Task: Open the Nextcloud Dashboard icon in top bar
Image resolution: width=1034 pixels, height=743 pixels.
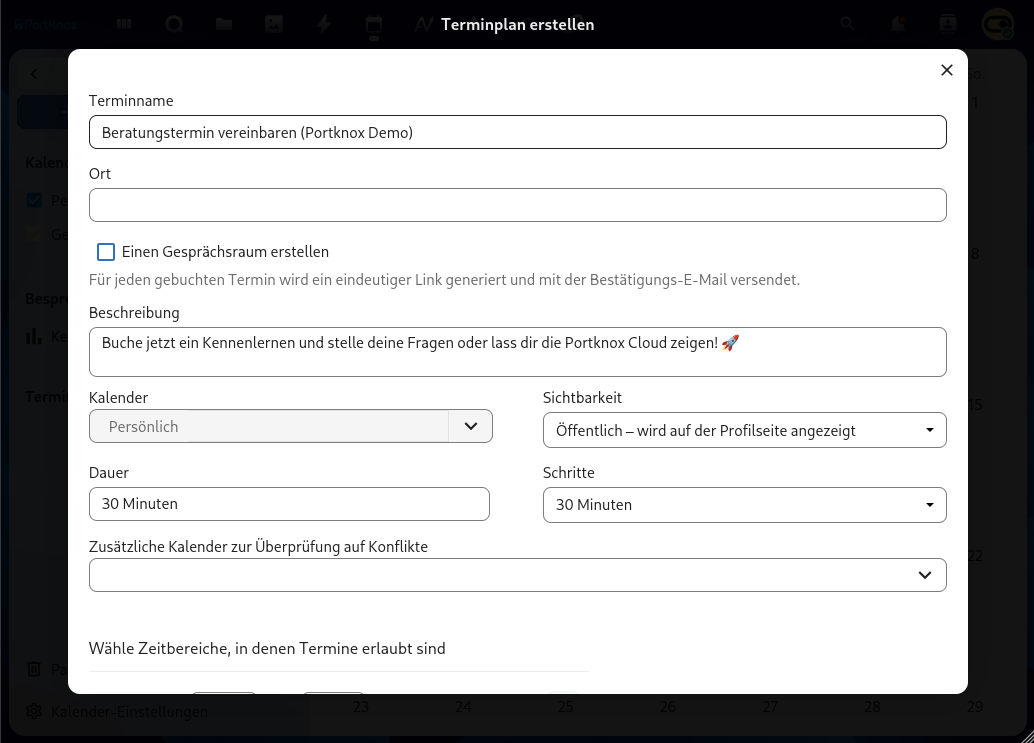Action: (x=124, y=24)
